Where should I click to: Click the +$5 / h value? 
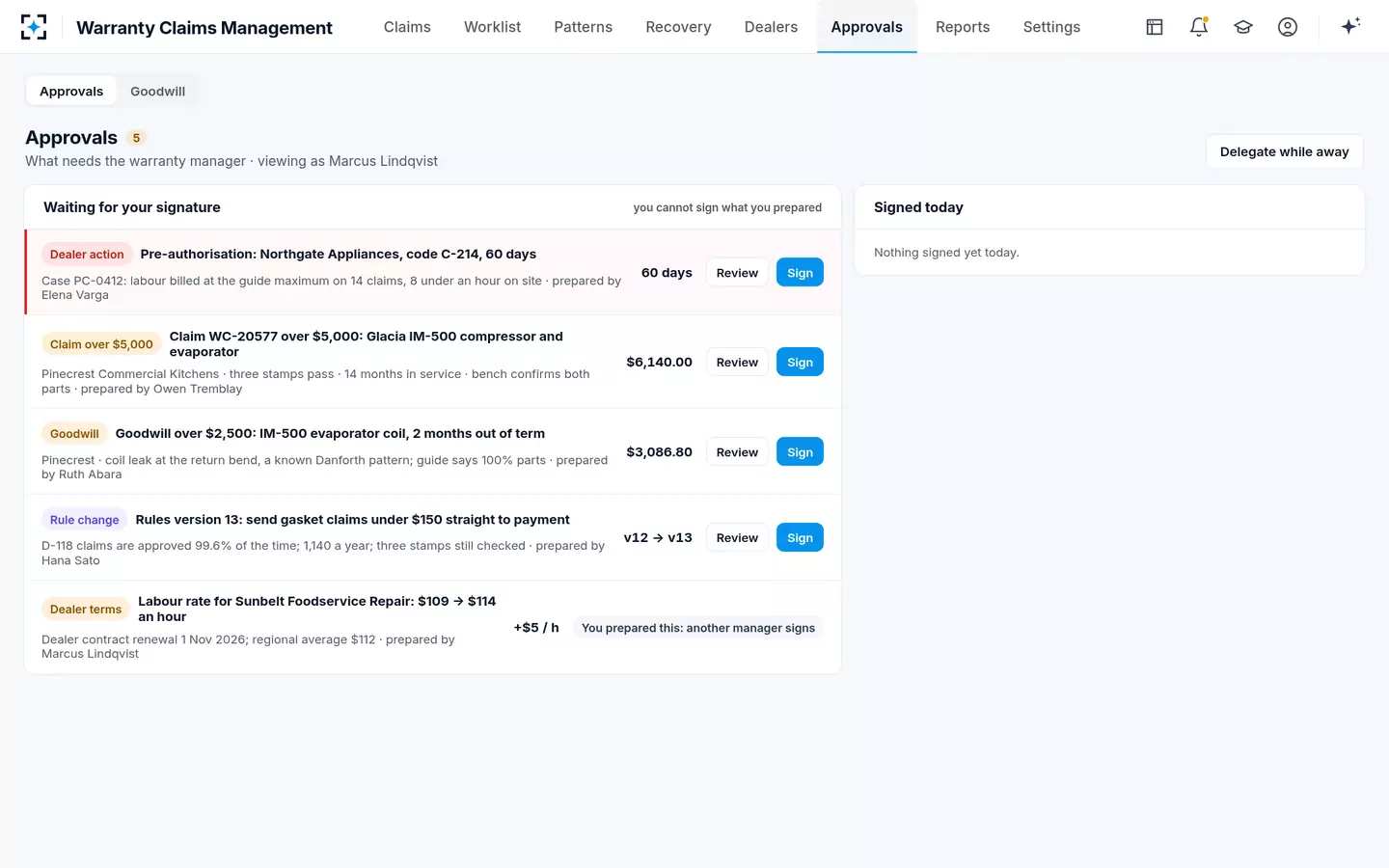[x=536, y=628]
